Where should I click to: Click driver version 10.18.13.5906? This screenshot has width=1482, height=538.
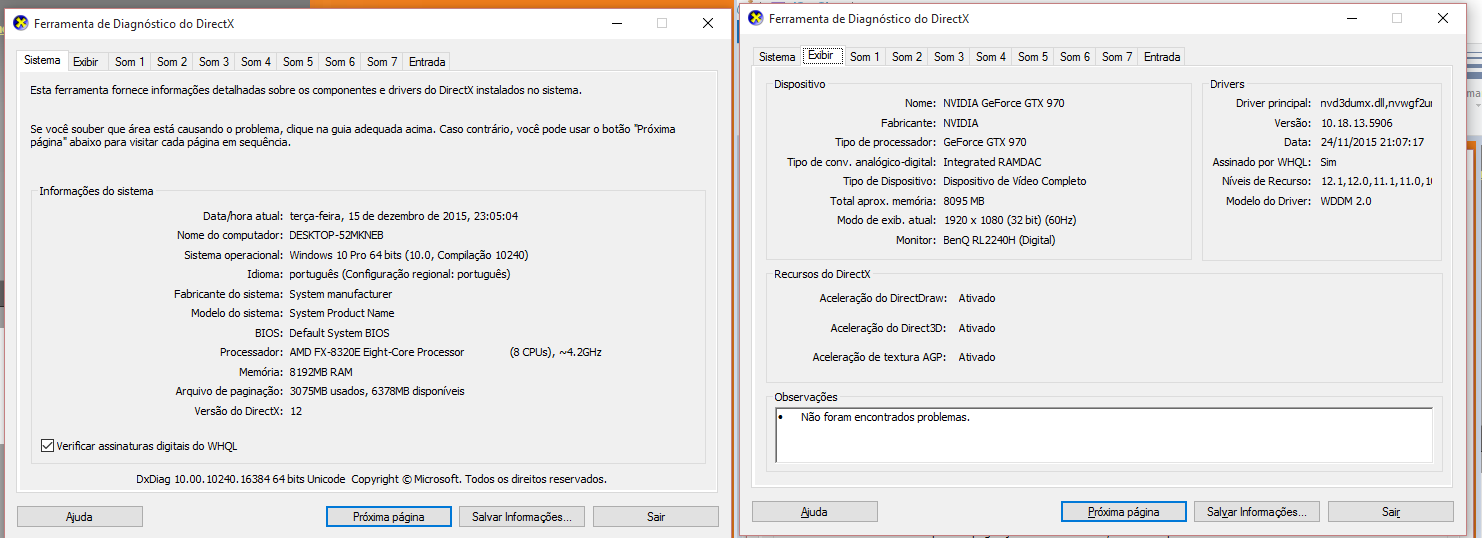pyautogui.click(x=1357, y=123)
